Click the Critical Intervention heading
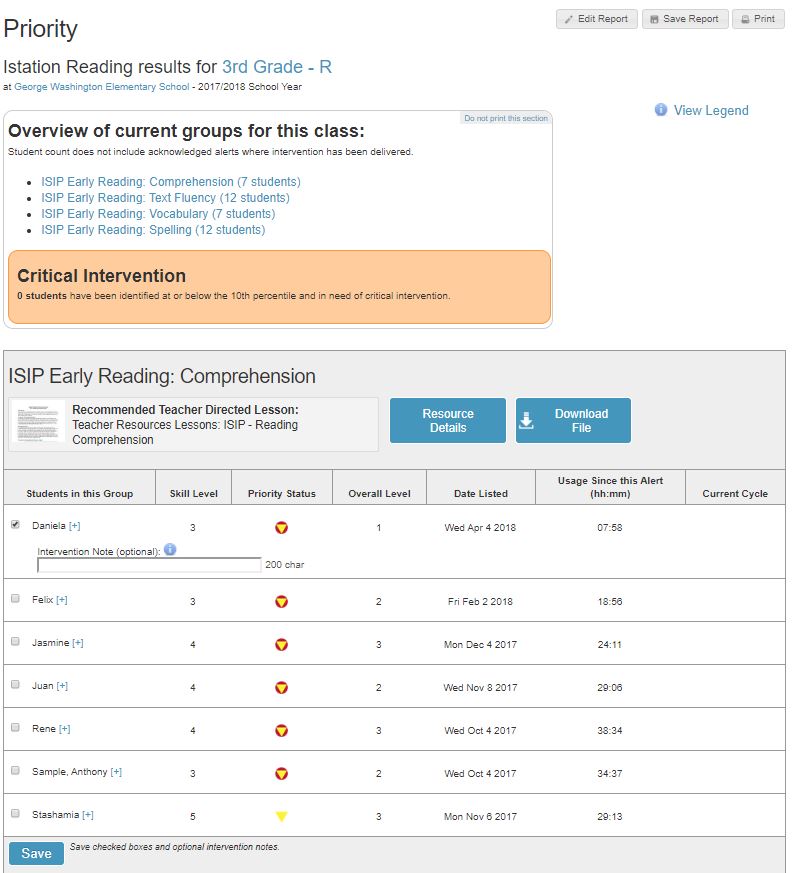793x873 pixels. [101, 276]
